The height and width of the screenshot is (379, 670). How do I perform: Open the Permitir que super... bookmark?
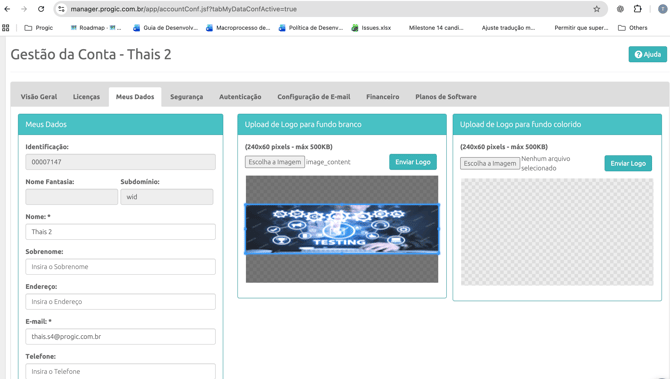581,28
